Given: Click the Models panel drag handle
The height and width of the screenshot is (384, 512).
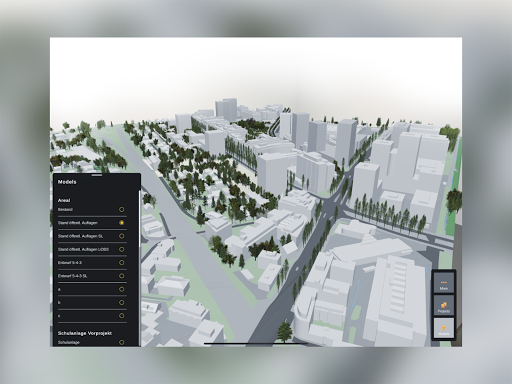Looking at the screenshot, I should 97,175.
